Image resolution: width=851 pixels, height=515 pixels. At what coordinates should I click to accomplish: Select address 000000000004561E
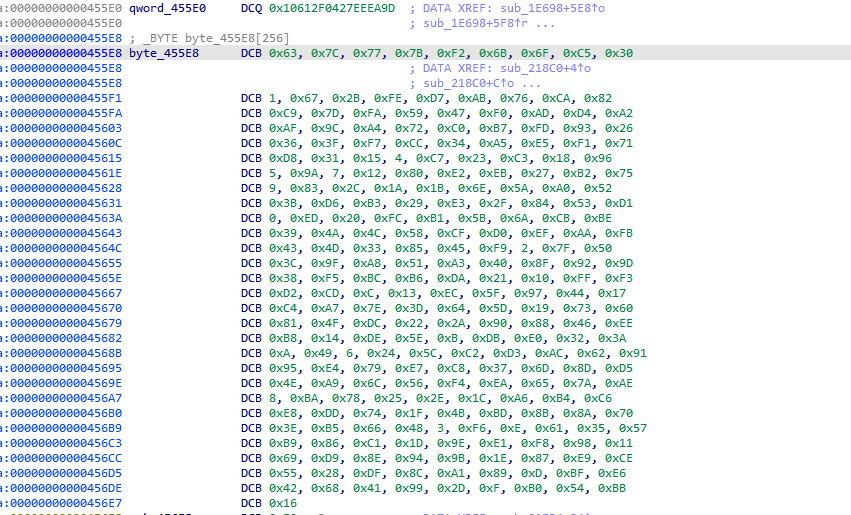pyautogui.click(x=66, y=173)
